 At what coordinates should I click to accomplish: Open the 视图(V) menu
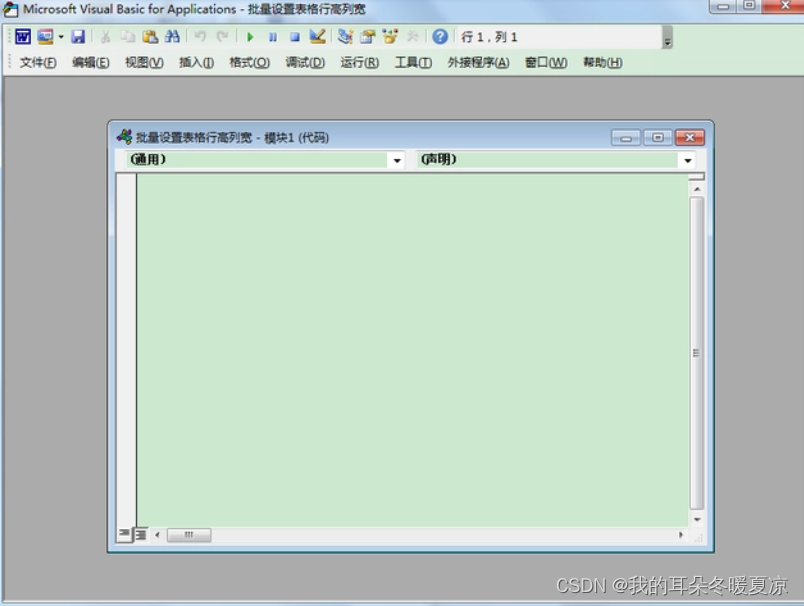[x=145, y=63]
